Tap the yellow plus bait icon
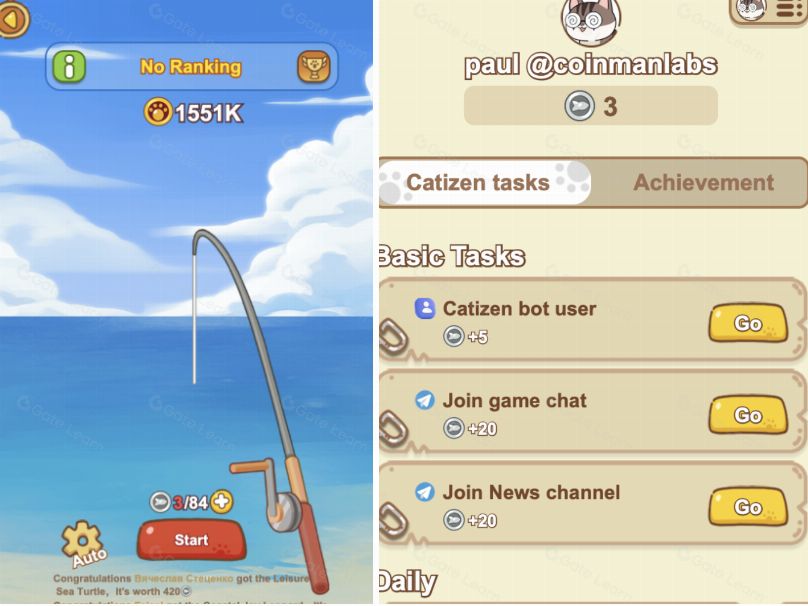The width and height of the screenshot is (808, 606). pos(222,501)
